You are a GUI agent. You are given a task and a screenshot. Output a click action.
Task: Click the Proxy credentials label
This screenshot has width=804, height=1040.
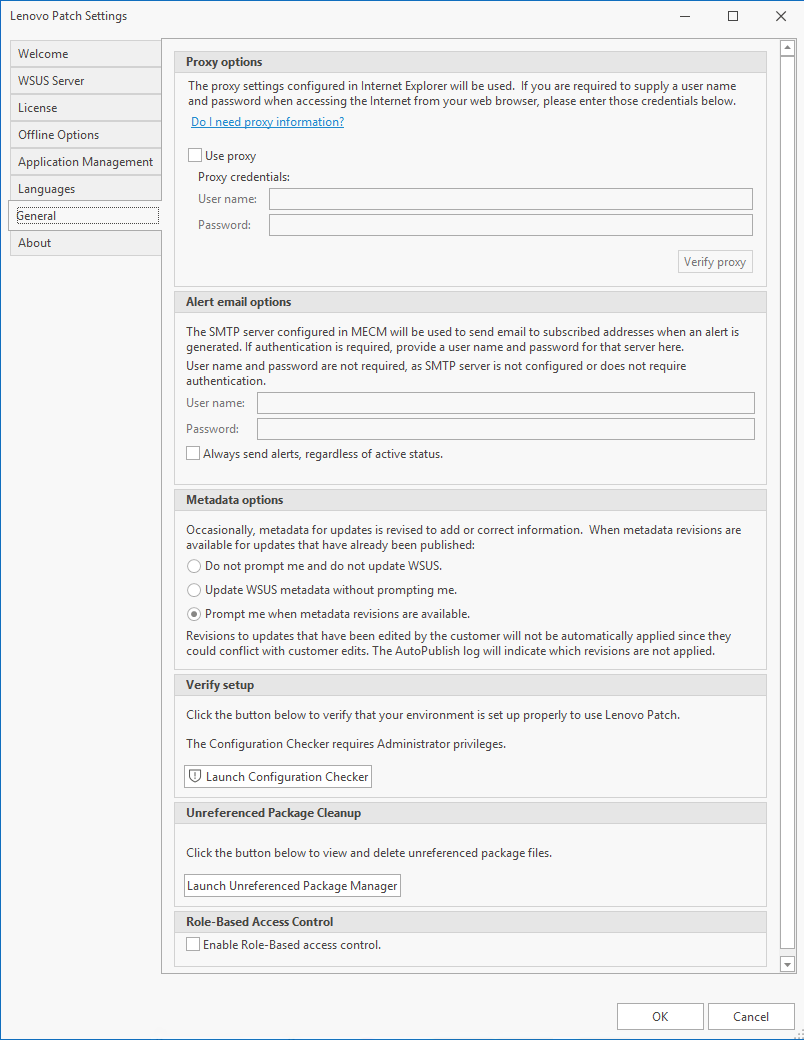tap(244, 177)
